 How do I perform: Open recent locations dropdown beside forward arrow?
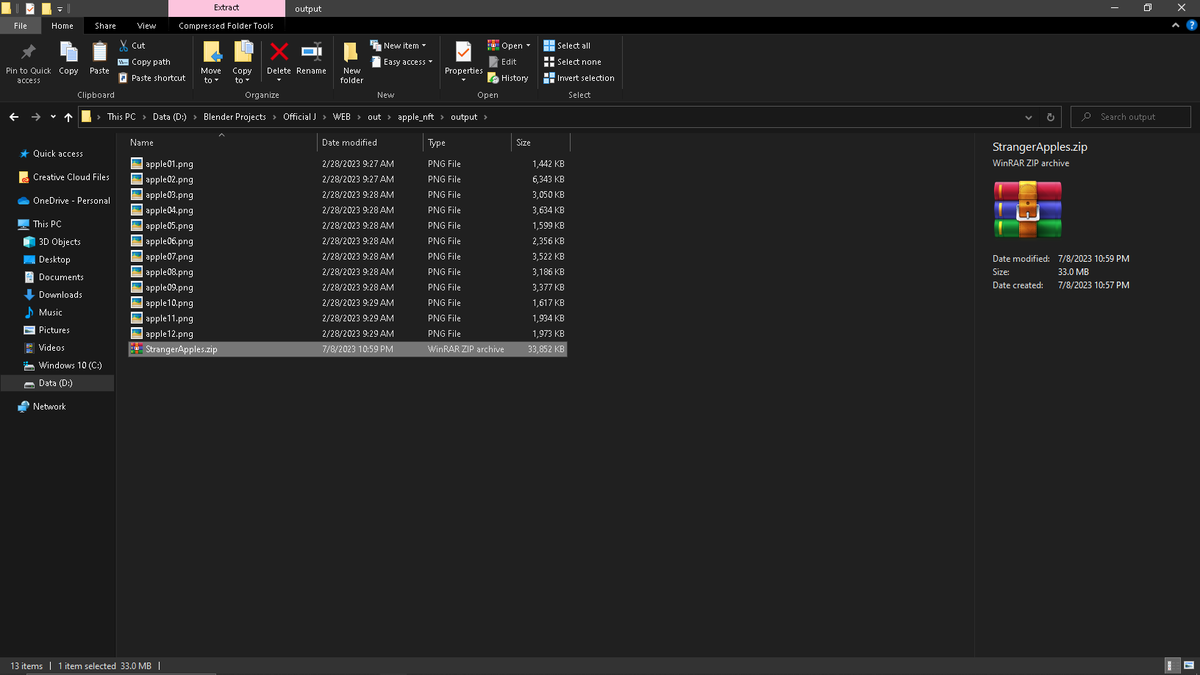[53, 117]
